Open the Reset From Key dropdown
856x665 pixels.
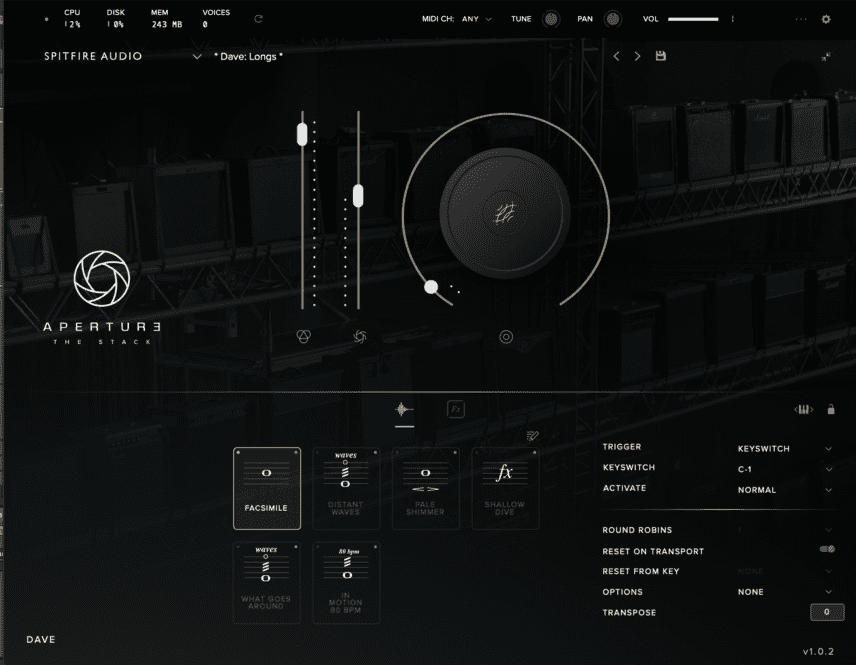click(784, 572)
